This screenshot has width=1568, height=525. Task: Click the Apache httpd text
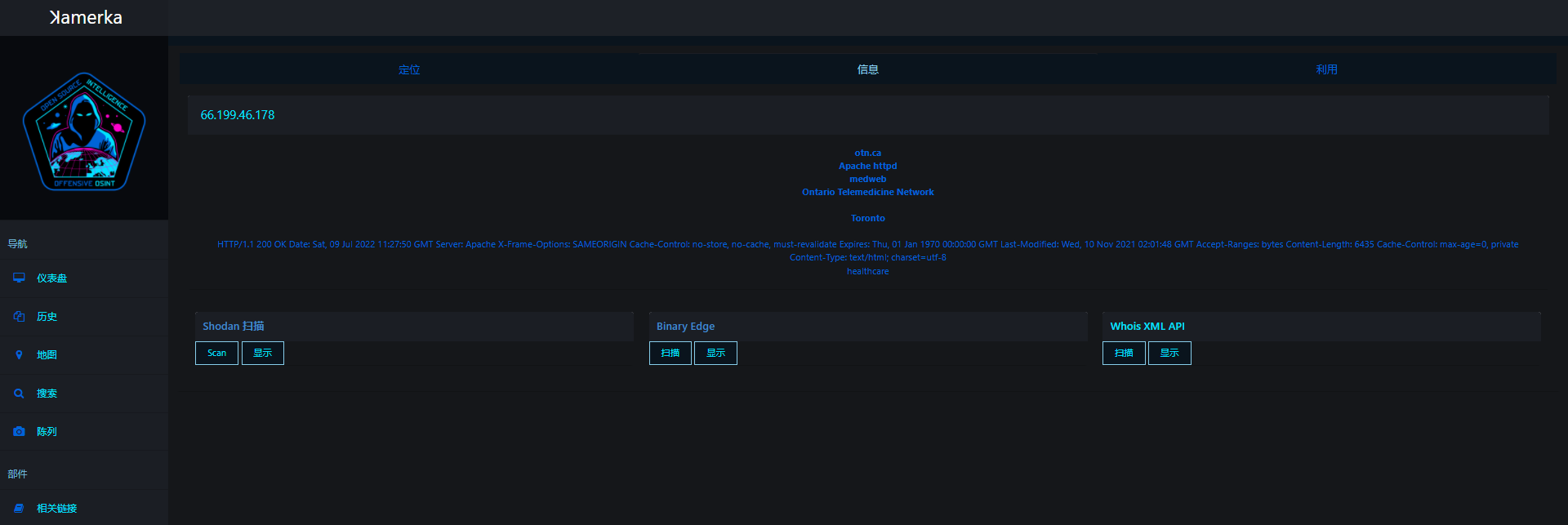click(x=868, y=166)
